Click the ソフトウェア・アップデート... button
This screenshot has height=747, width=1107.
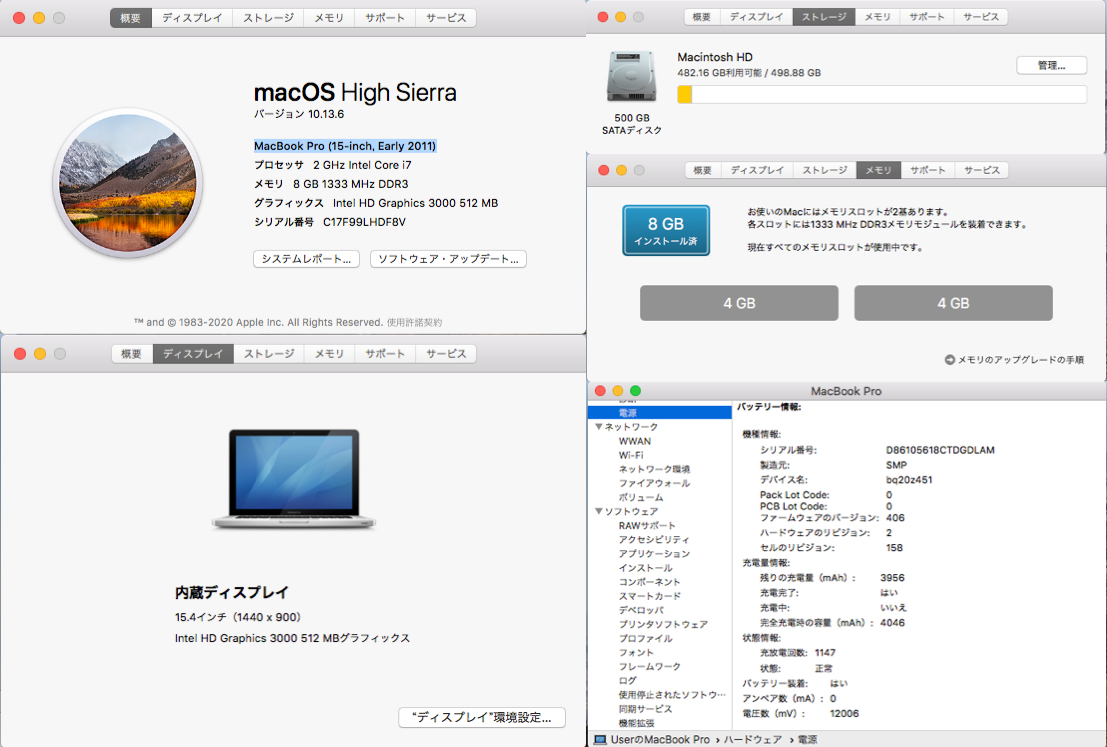pyautogui.click(x=448, y=259)
